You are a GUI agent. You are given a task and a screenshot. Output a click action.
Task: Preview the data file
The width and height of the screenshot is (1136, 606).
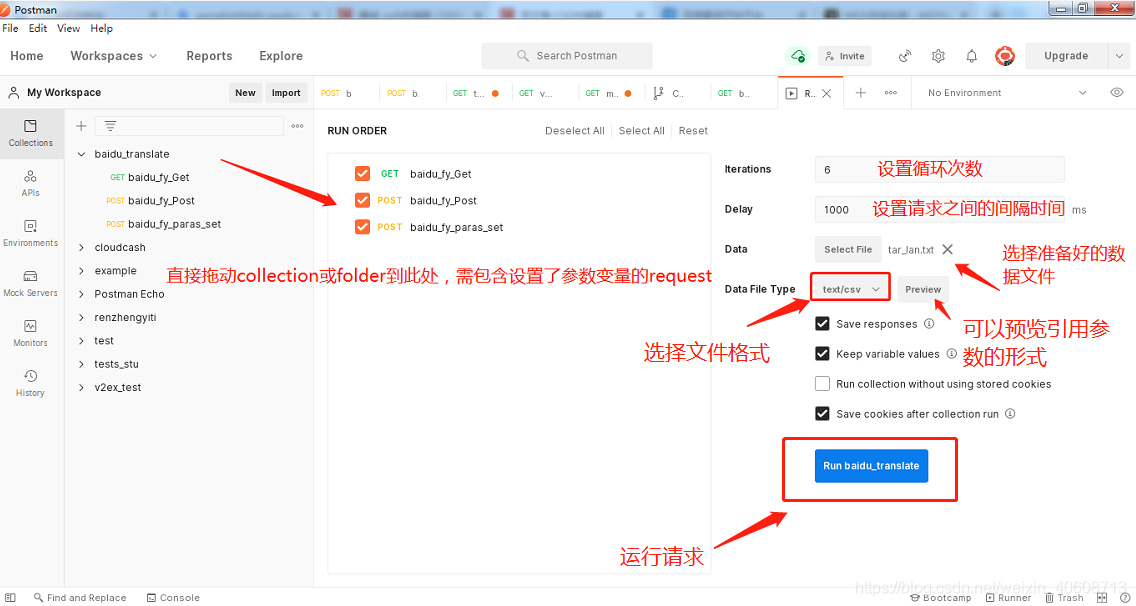point(923,289)
